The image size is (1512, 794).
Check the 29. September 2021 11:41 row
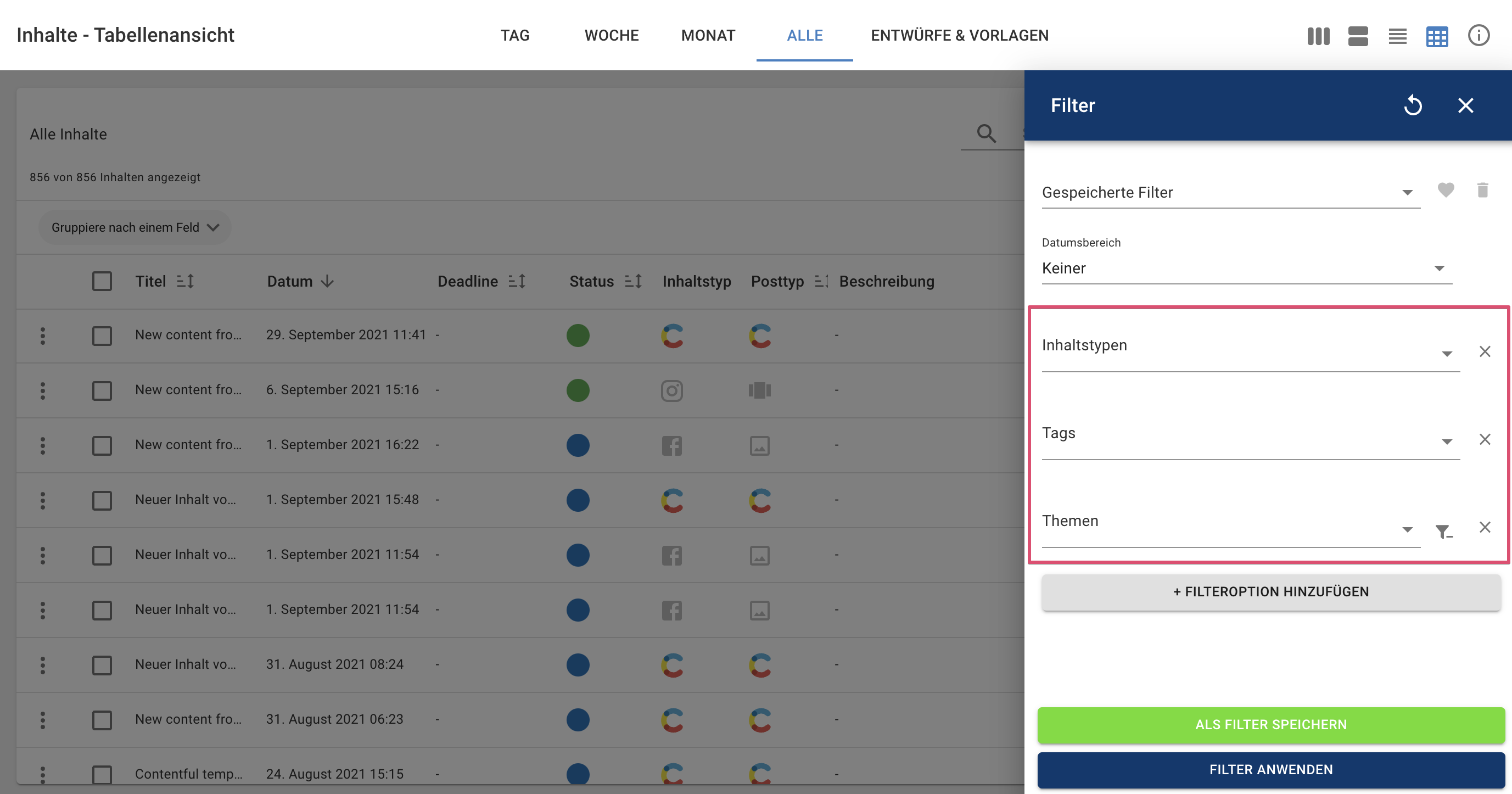pyautogui.click(x=102, y=336)
